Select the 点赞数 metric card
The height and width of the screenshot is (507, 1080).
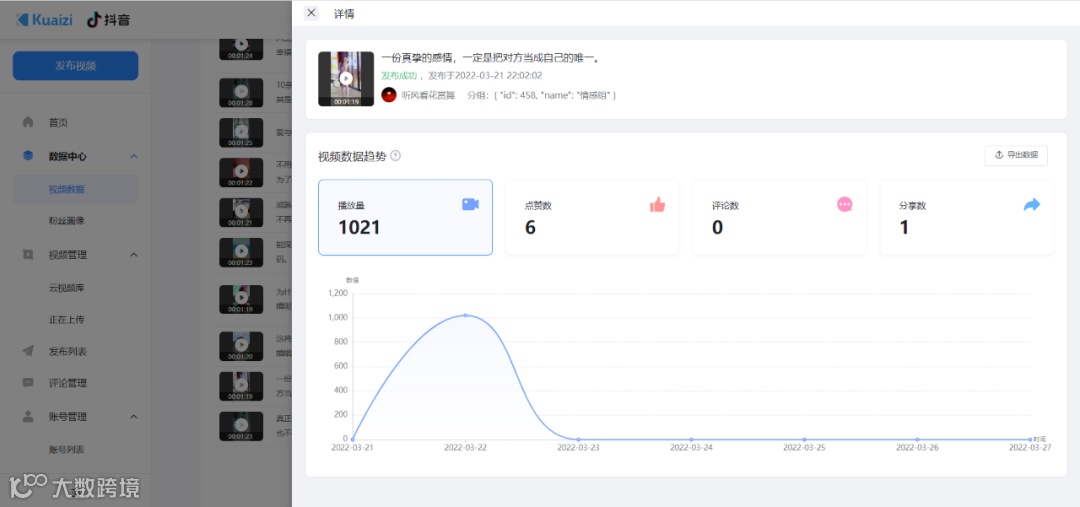click(x=592, y=218)
